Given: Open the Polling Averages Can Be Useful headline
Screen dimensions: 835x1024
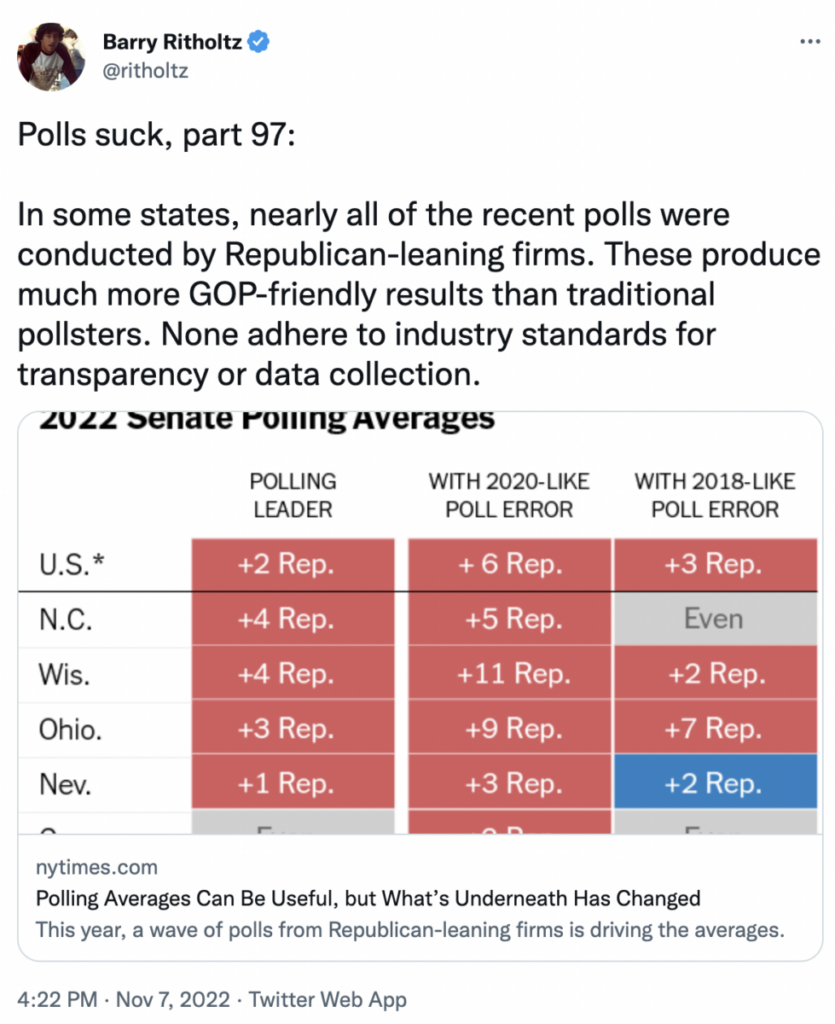Looking at the screenshot, I should [368, 897].
